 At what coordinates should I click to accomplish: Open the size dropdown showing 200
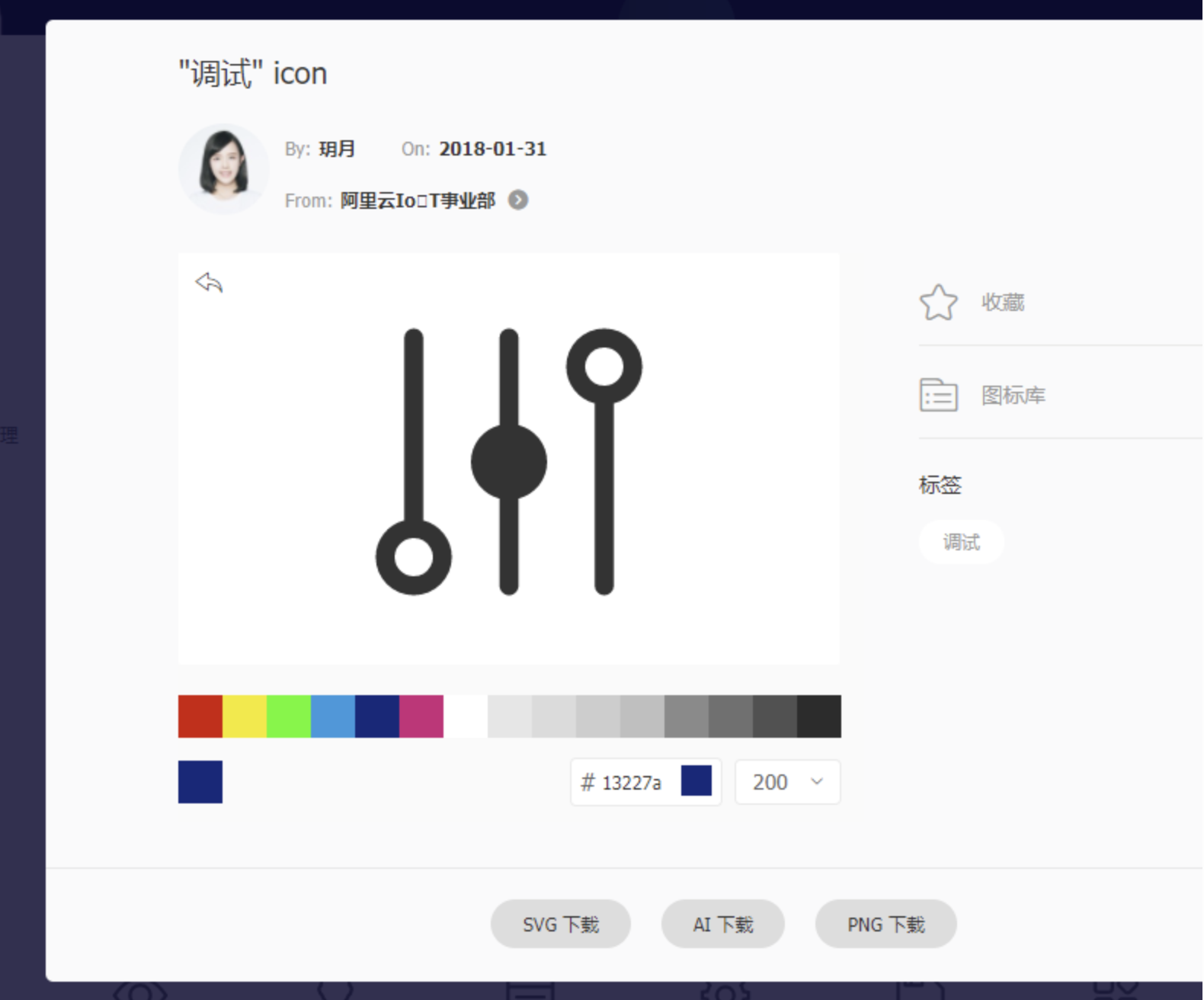click(787, 782)
